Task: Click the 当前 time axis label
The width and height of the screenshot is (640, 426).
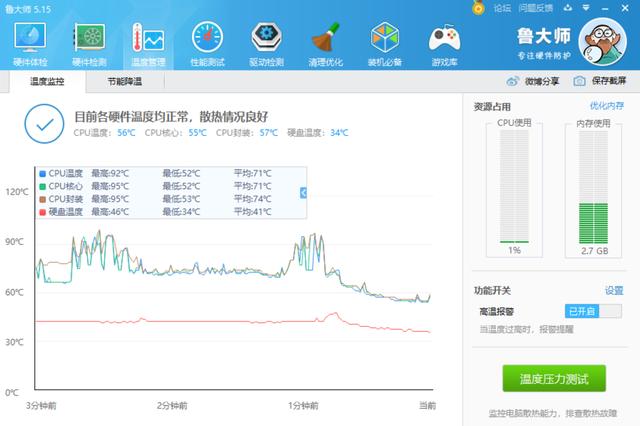Action: (x=427, y=405)
